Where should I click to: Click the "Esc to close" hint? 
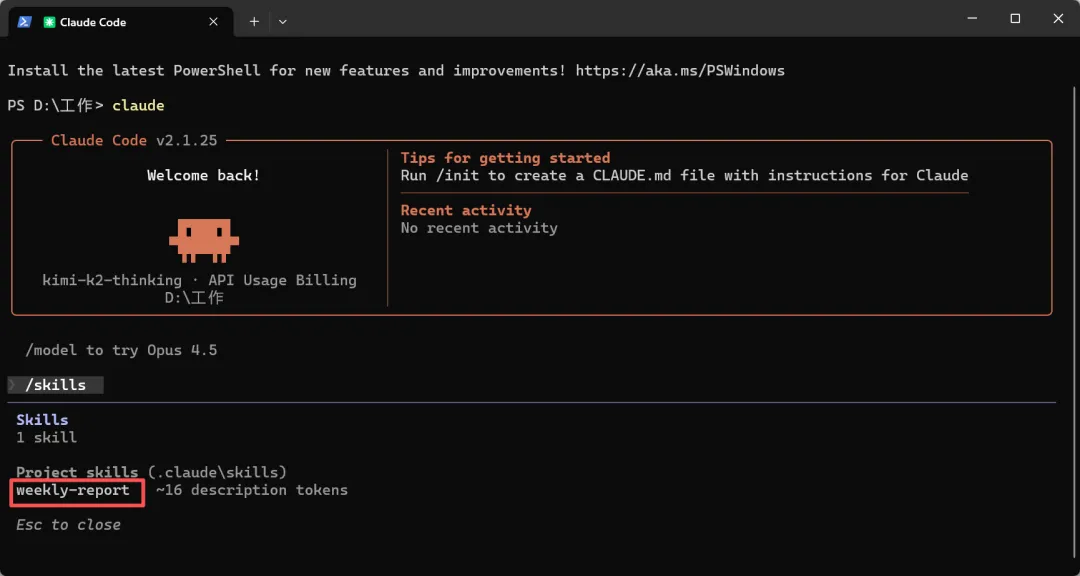pyautogui.click(x=68, y=525)
